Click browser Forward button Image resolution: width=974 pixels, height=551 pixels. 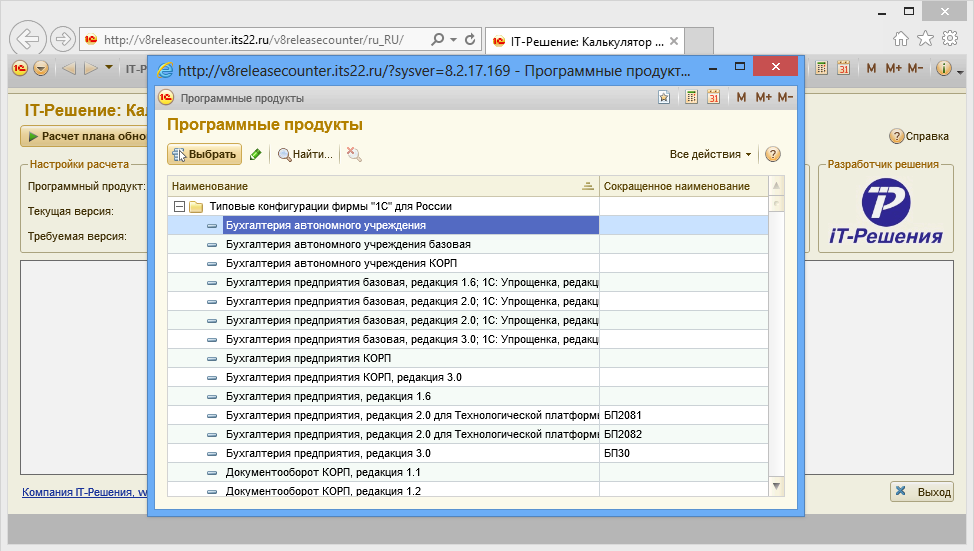pyautogui.click(x=63, y=39)
